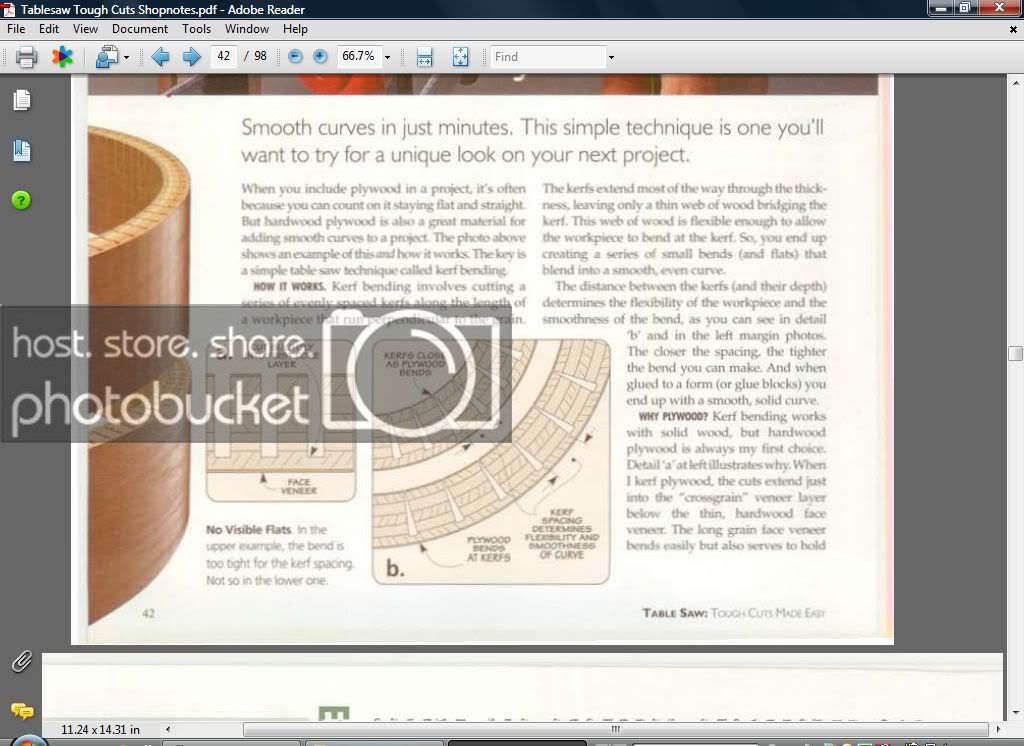
Task: Open the Tools menu
Action: click(196, 29)
